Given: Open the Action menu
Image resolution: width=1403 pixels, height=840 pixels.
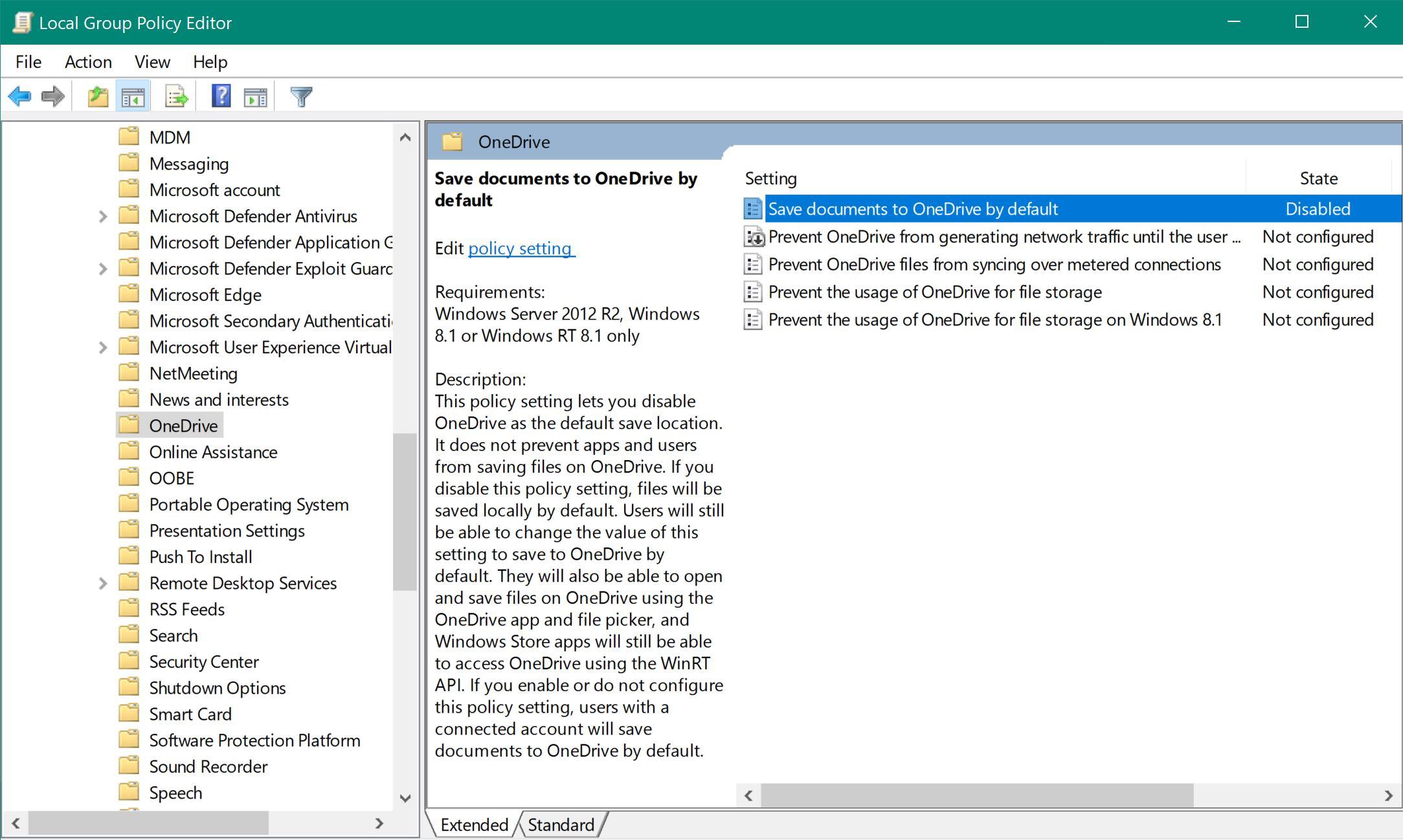Looking at the screenshot, I should 88,61.
